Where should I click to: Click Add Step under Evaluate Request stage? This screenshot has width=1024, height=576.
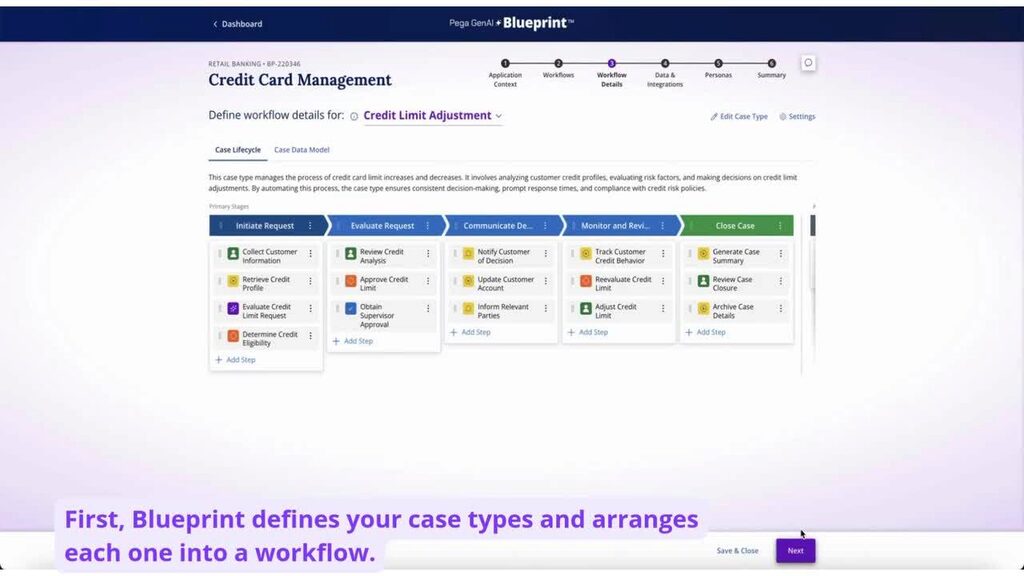352,341
